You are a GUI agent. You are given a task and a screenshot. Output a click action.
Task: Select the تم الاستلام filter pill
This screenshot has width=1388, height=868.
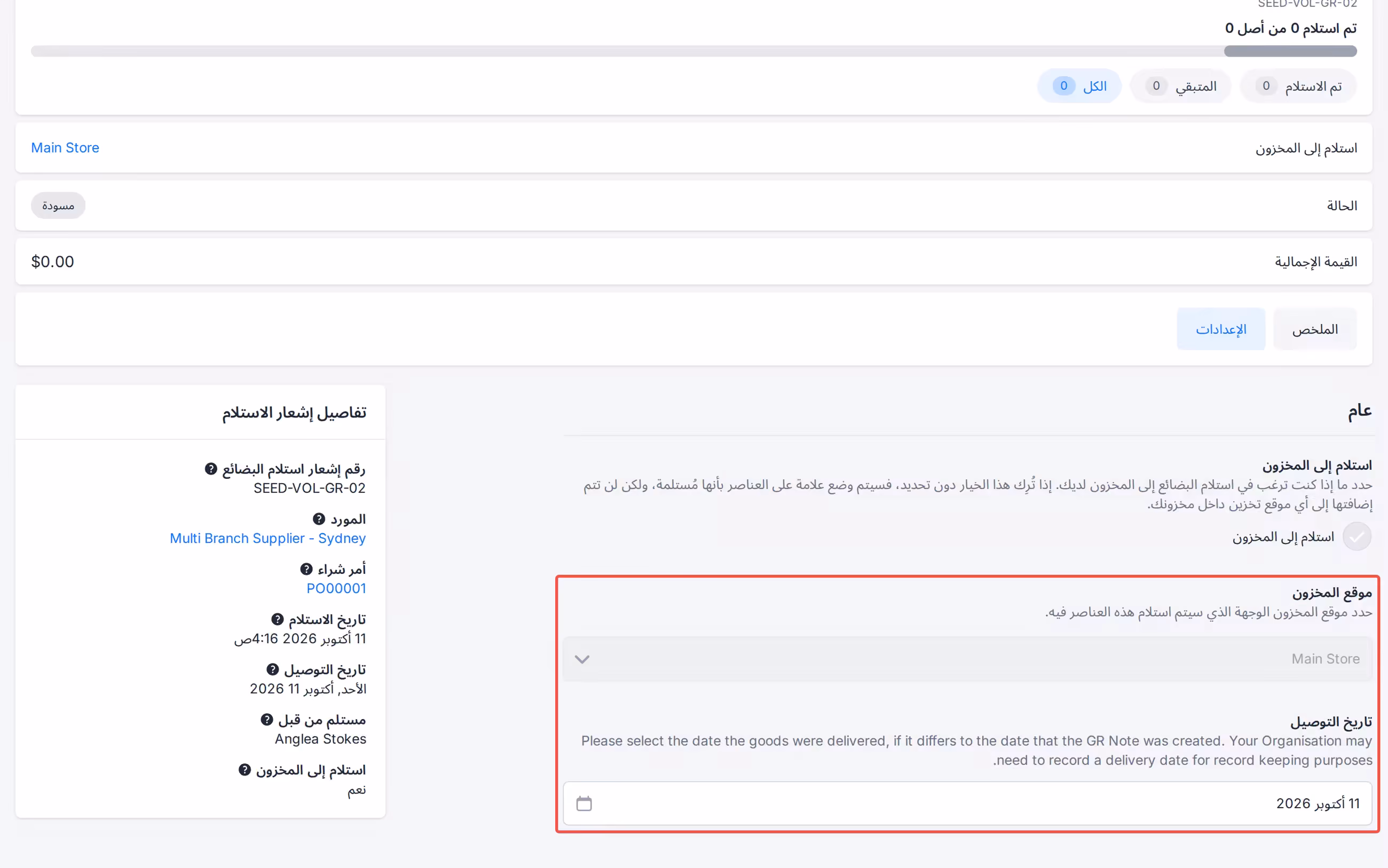click(x=1298, y=86)
